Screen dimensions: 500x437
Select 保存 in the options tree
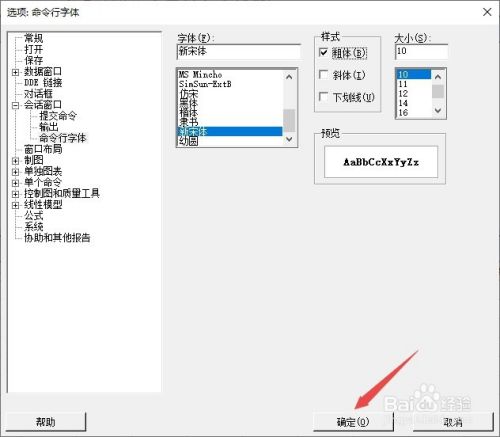(33, 61)
